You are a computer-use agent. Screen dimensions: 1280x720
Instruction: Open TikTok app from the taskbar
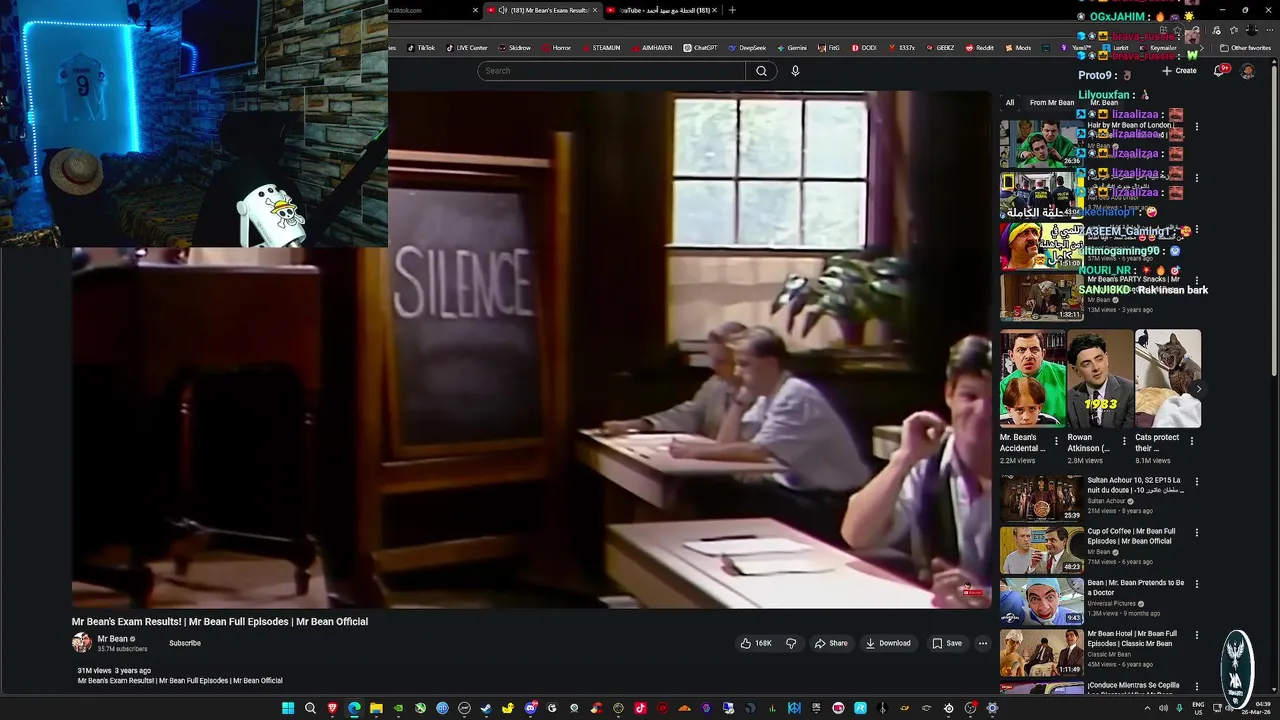640,708
